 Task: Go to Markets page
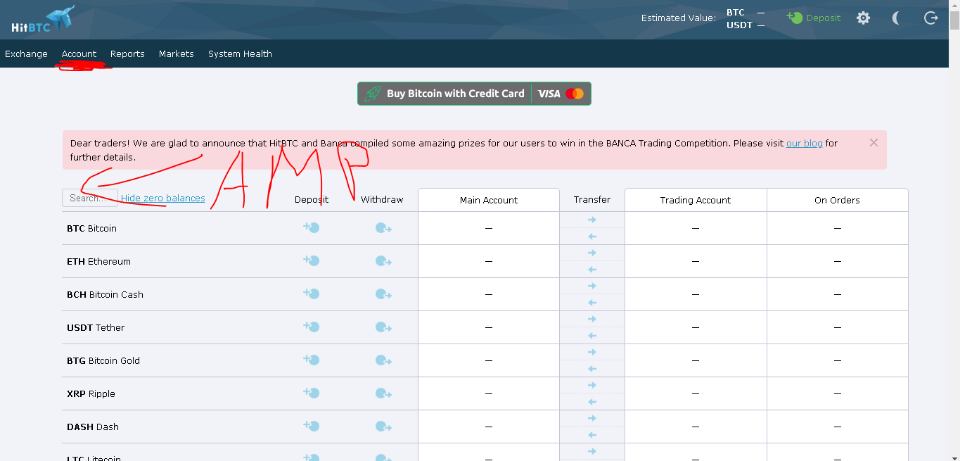[x=176, y=54]
